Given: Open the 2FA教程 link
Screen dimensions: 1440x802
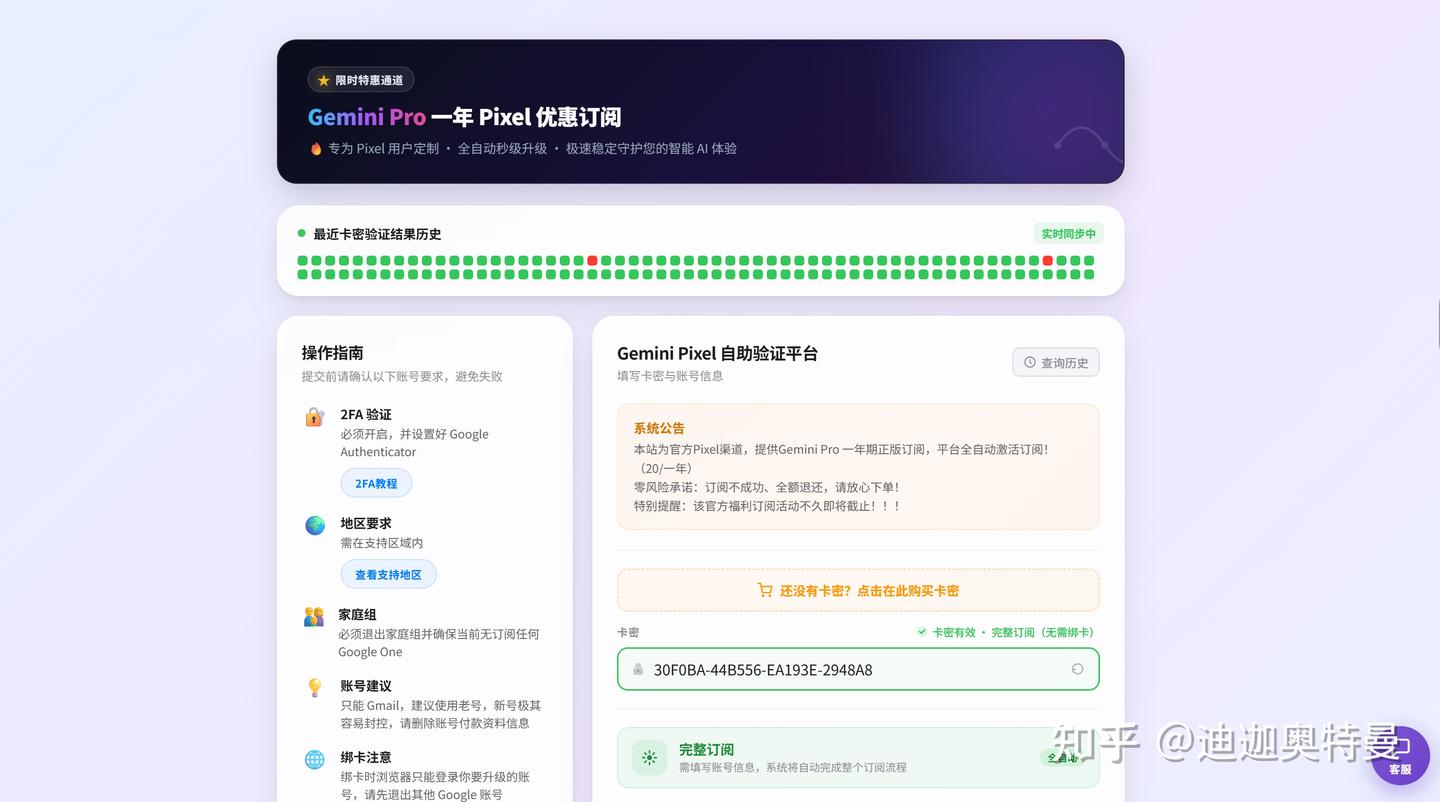Looking at the screenshot, I should 376,483.
